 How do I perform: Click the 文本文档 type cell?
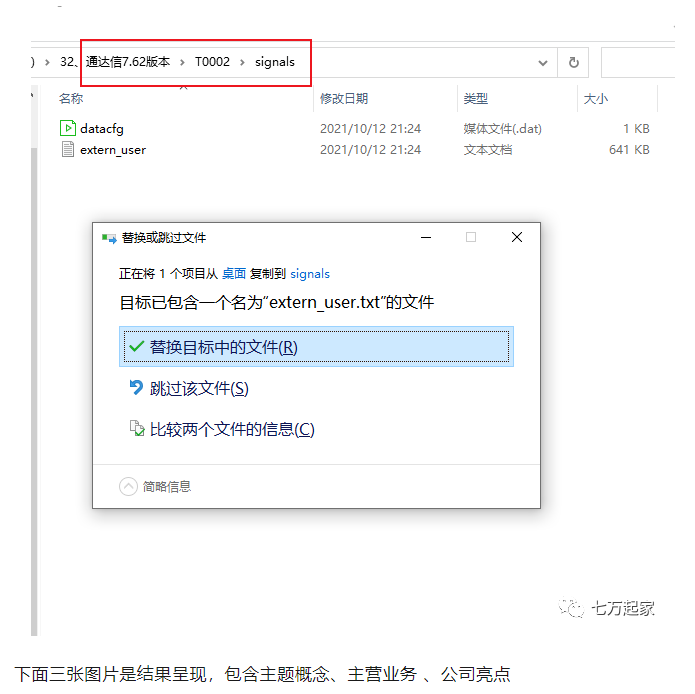(488, 150)
